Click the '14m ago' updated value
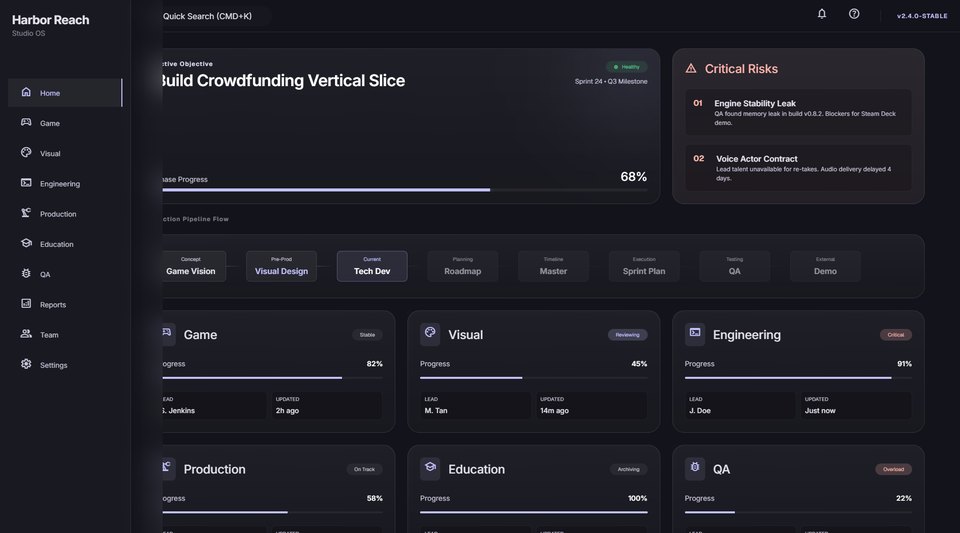This screenshot has width=960, height=533. tap(554, 411)
